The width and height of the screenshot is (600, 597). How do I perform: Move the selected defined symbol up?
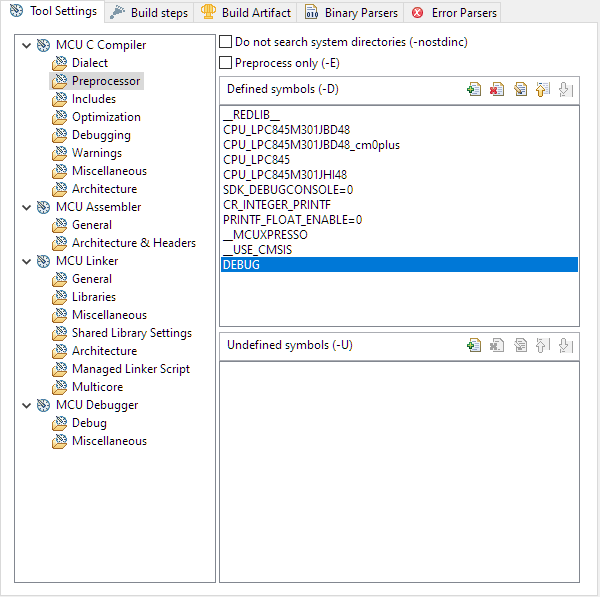point(543,90)
